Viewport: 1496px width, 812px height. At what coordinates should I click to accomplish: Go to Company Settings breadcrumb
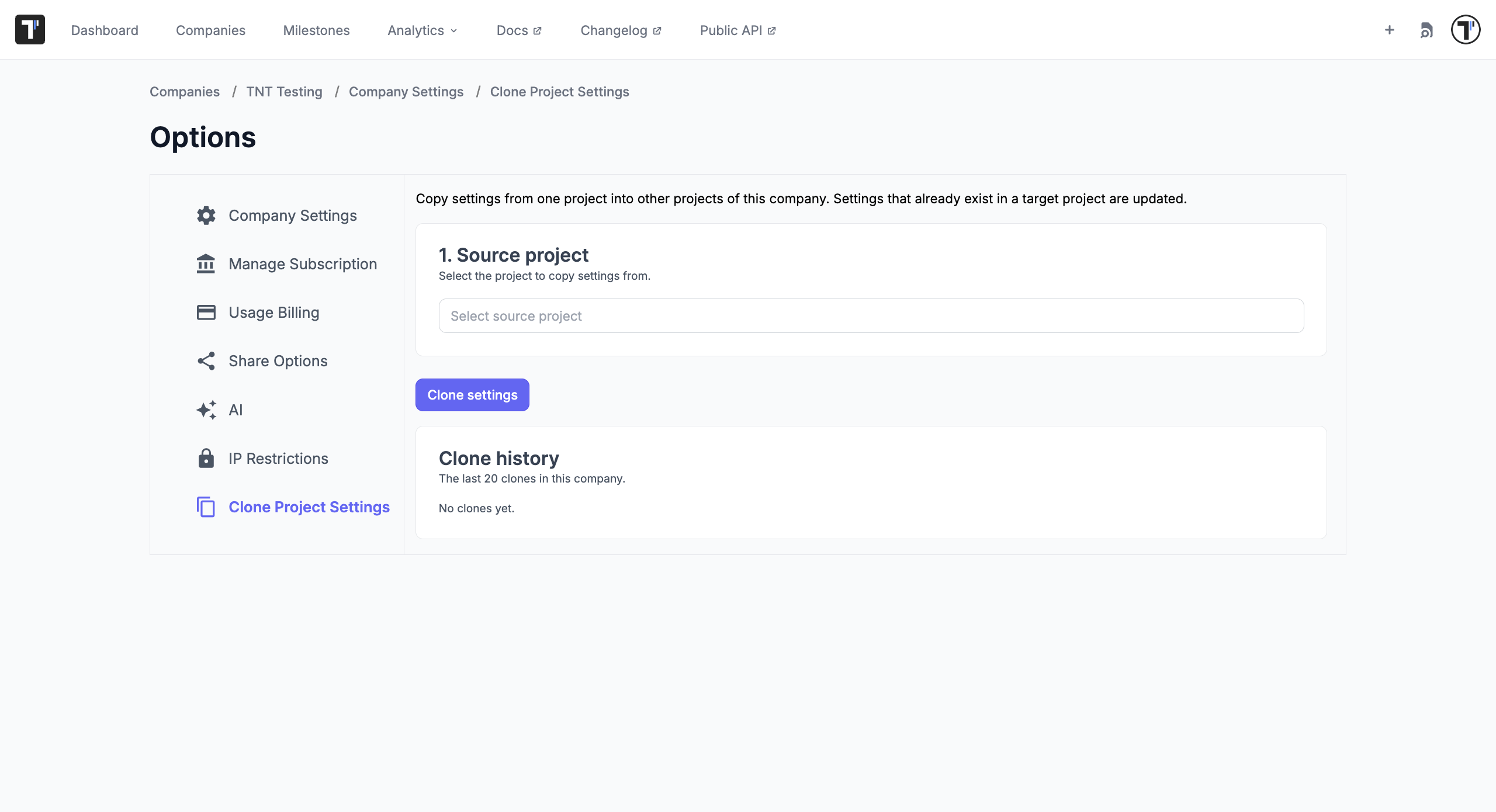coord(406,92)
